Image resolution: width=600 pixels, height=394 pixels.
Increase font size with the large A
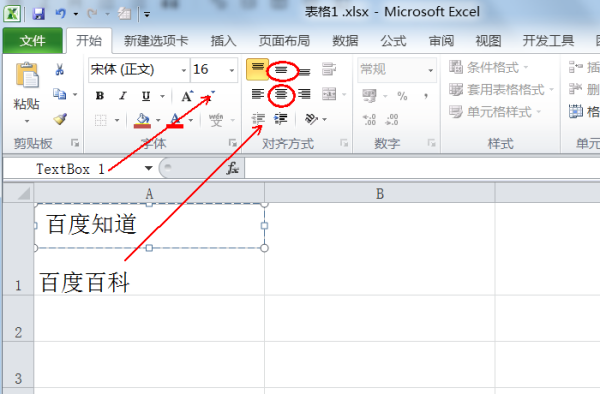click(x=187, y=96)
